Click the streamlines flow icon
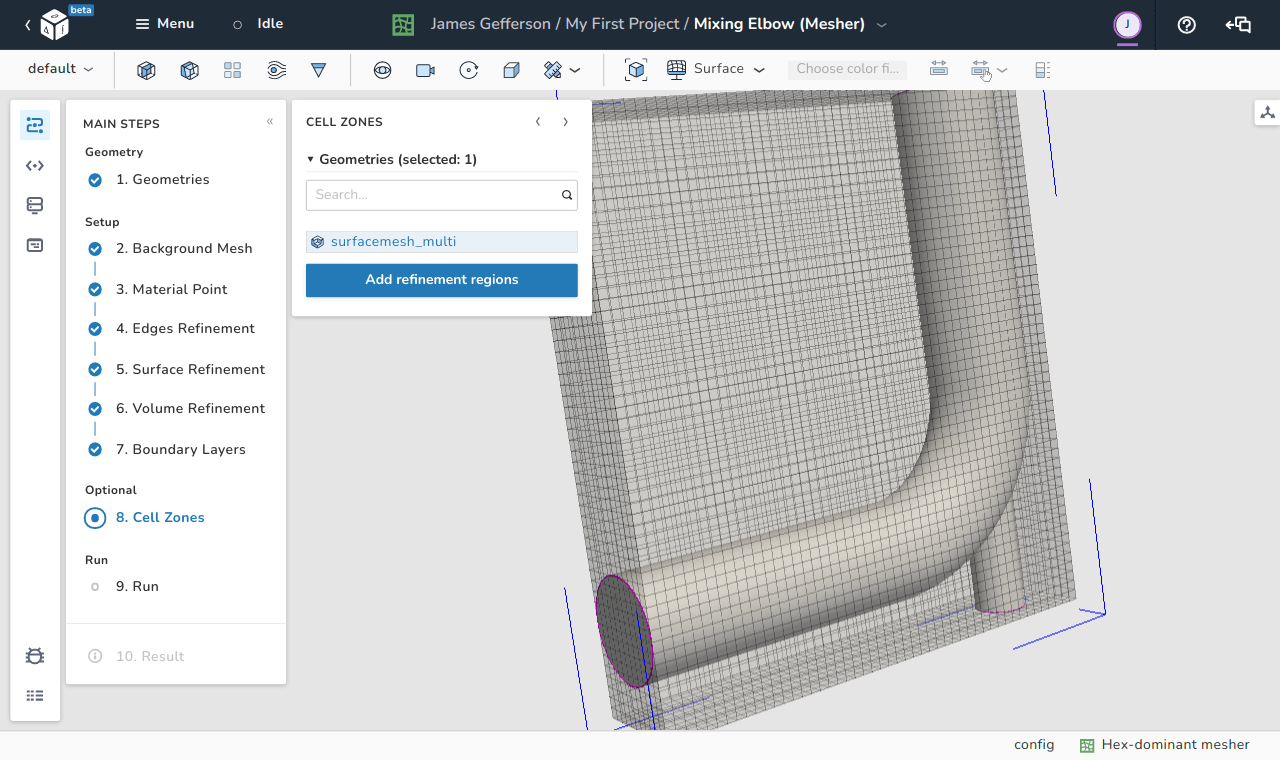 [x=277, y=70]
